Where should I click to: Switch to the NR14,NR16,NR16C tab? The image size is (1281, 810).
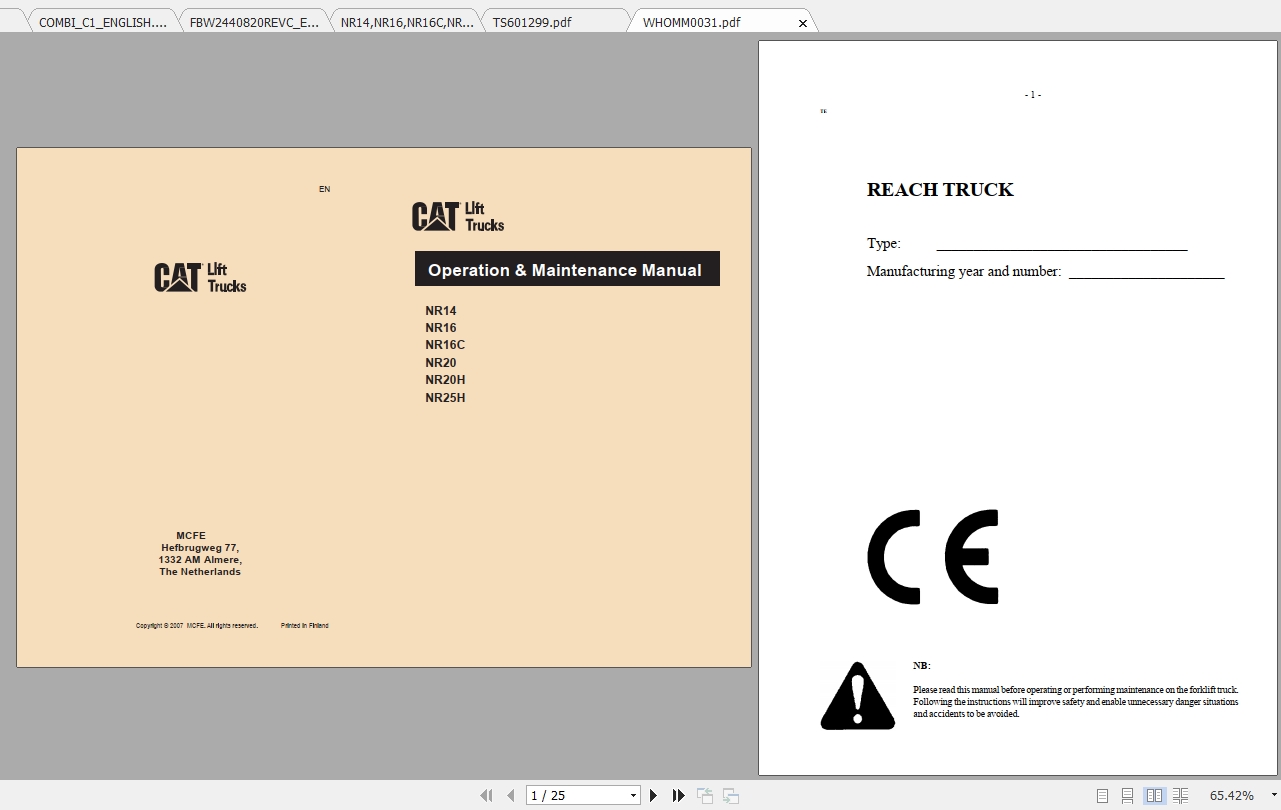coord(406,22)
